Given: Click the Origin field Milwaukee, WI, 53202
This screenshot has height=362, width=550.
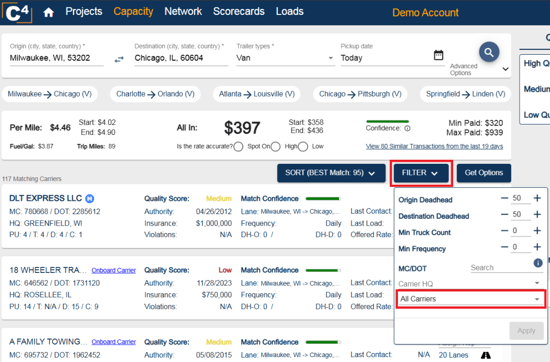Looking at the screenshot, I should pos(56,58).
